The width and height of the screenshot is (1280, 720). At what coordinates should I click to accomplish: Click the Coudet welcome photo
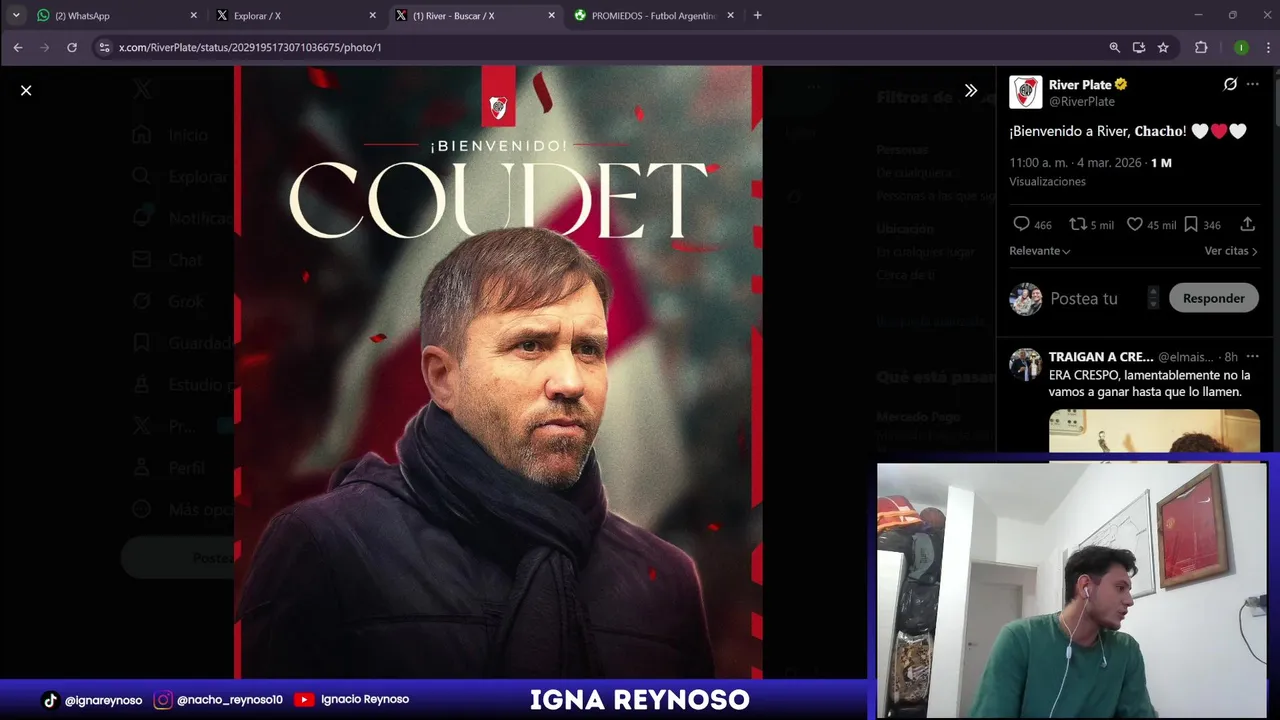pos(498,372)
